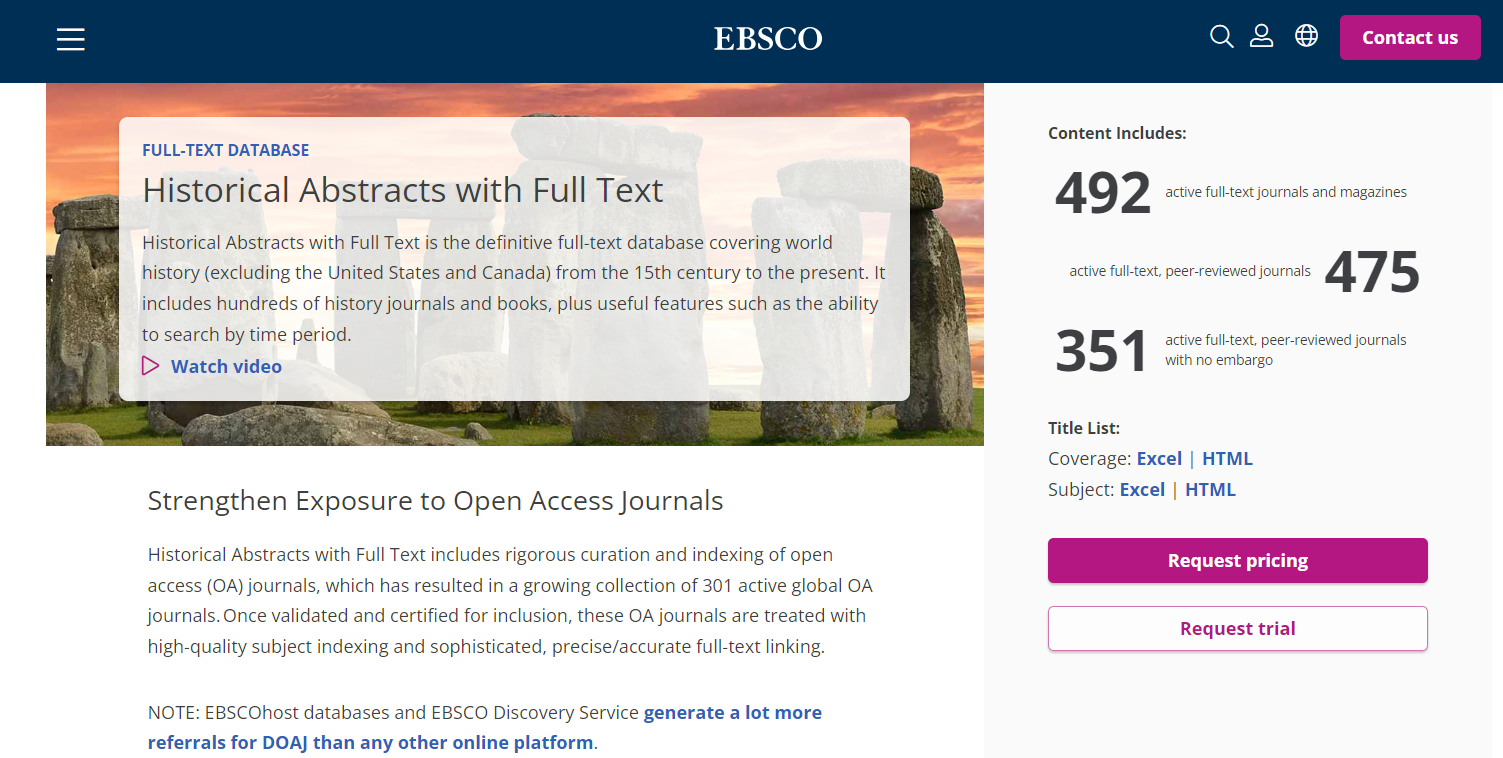Click the FULL-TEXT DATABASE label
This screenshot has height=758, width=1503.
coord(226,149)
